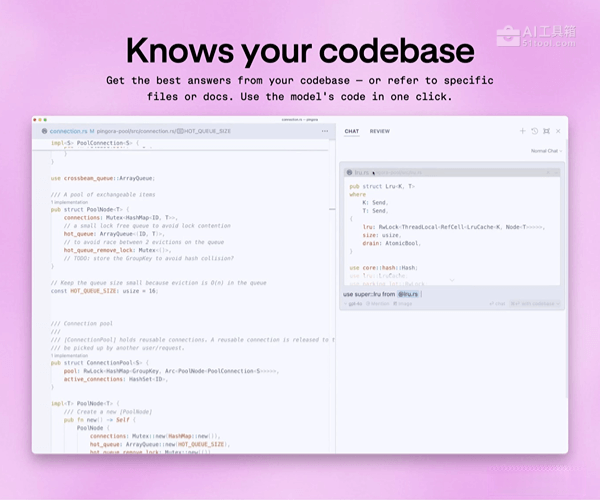Open chat history clock icon

[x=534, y=131]
